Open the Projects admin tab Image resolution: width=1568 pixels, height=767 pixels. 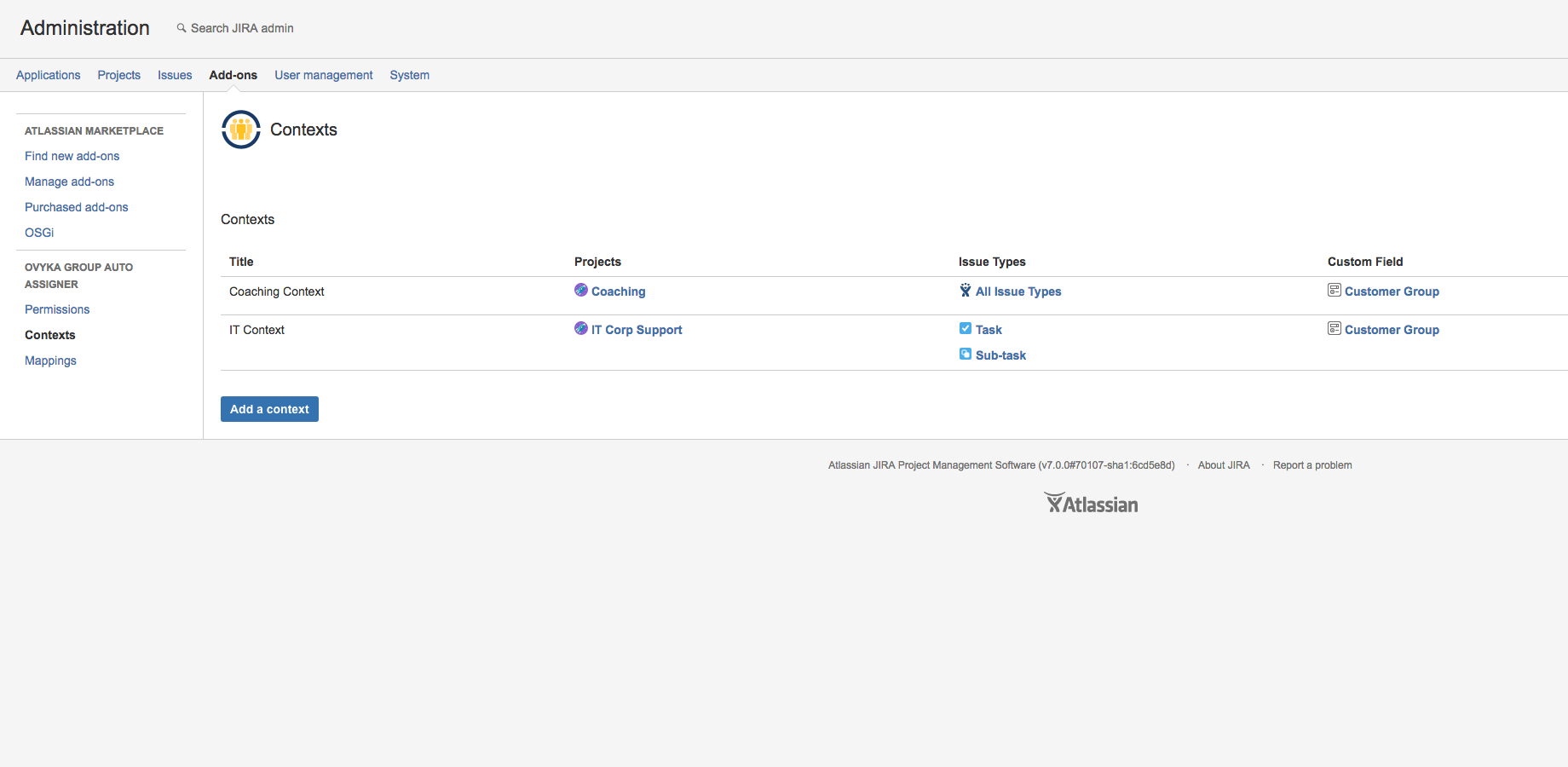(119, 75)
